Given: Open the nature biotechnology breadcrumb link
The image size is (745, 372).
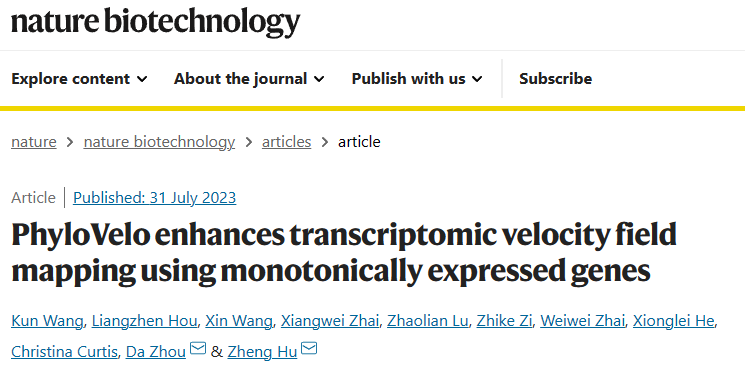Looking at the screenshot, I should point(159,142).
